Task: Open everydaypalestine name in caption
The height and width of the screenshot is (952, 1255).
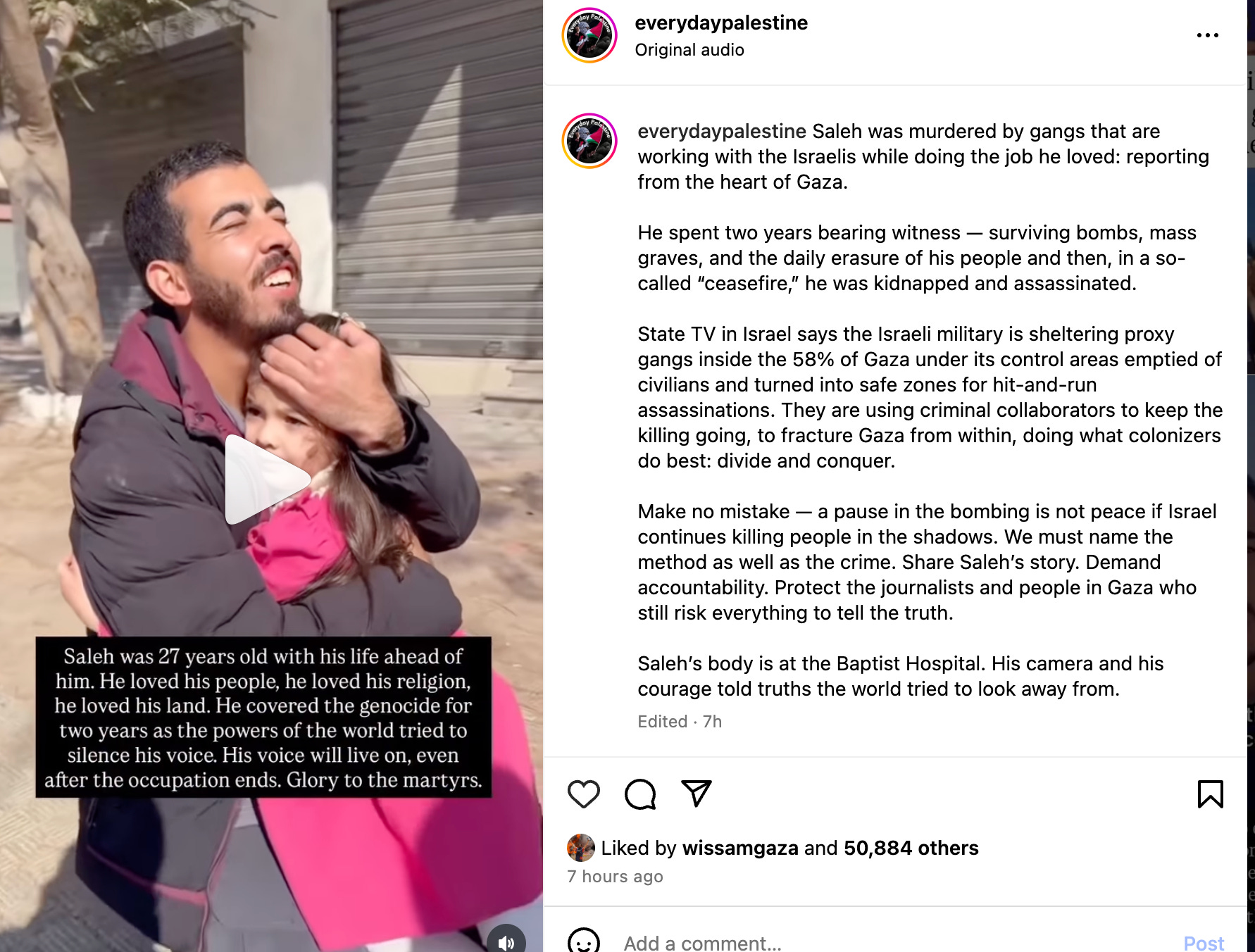Action: [x=722, y=131]
